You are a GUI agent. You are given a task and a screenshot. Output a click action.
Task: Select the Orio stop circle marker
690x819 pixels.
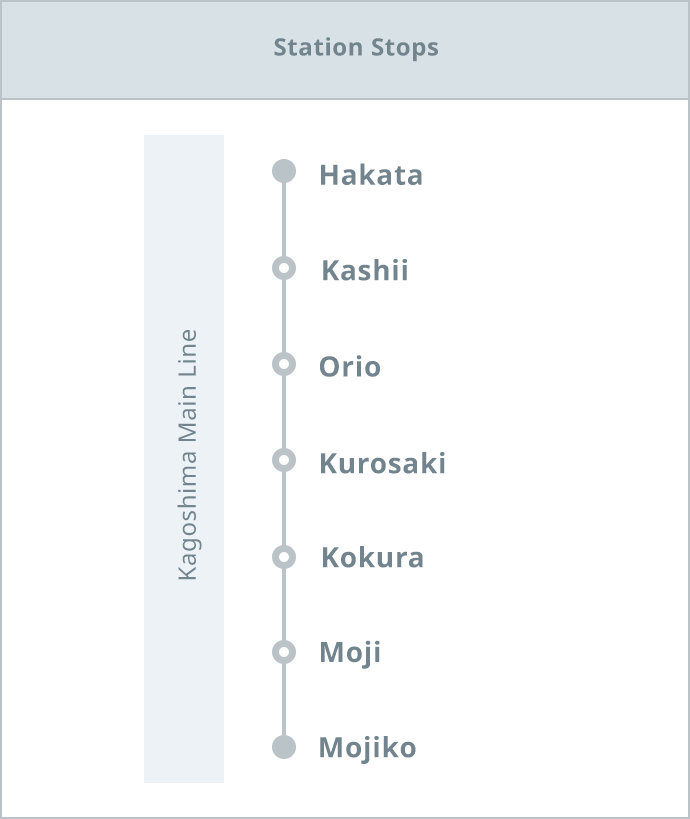point(284,364)
